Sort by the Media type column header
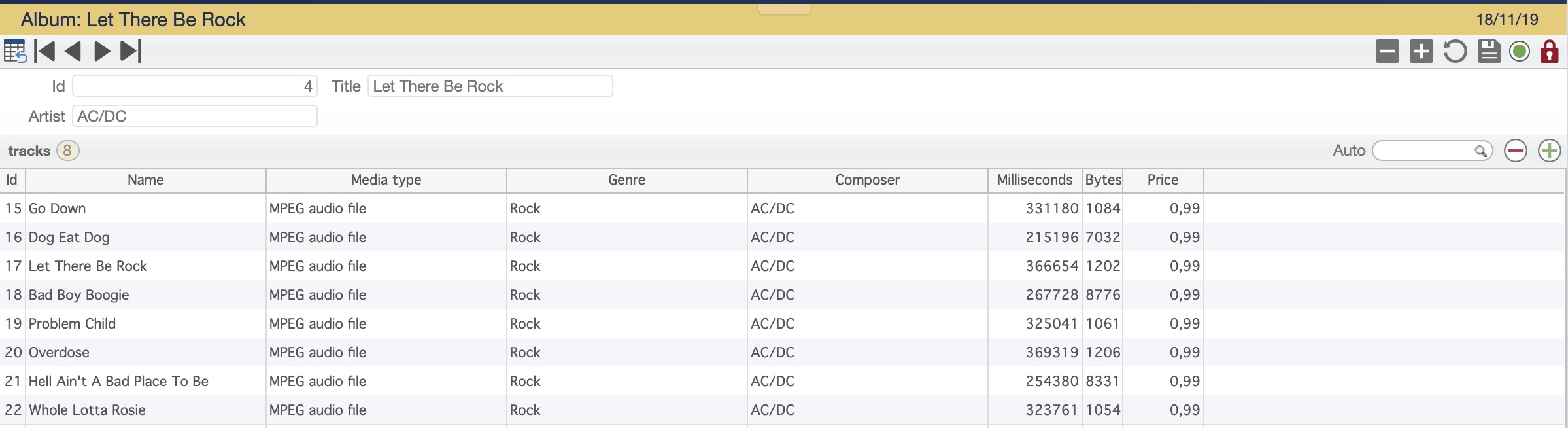The height and width of the screenshot is (428, 1568). (x=386, y=180)
